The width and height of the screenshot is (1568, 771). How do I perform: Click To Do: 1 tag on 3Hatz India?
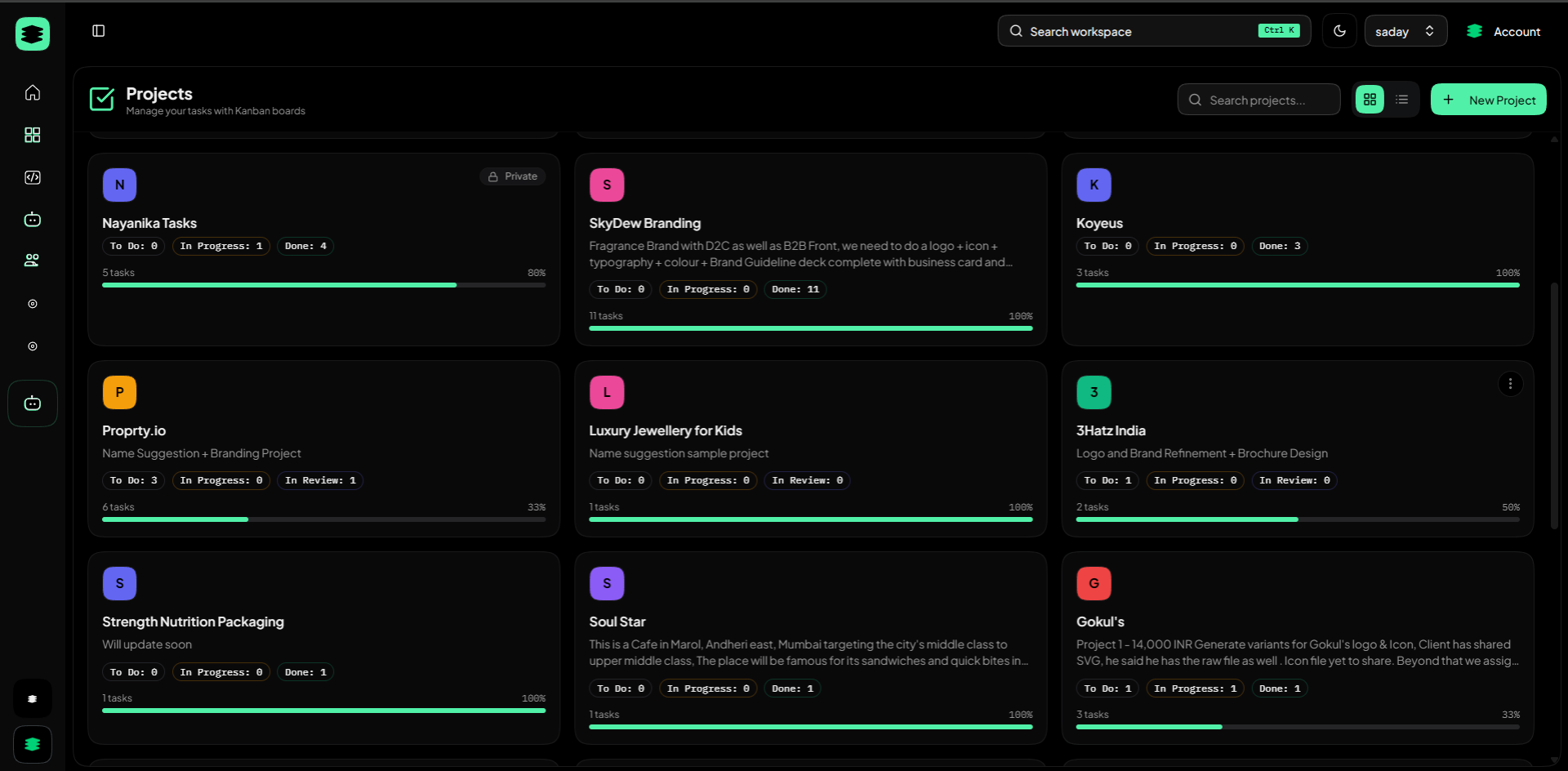1107,480
